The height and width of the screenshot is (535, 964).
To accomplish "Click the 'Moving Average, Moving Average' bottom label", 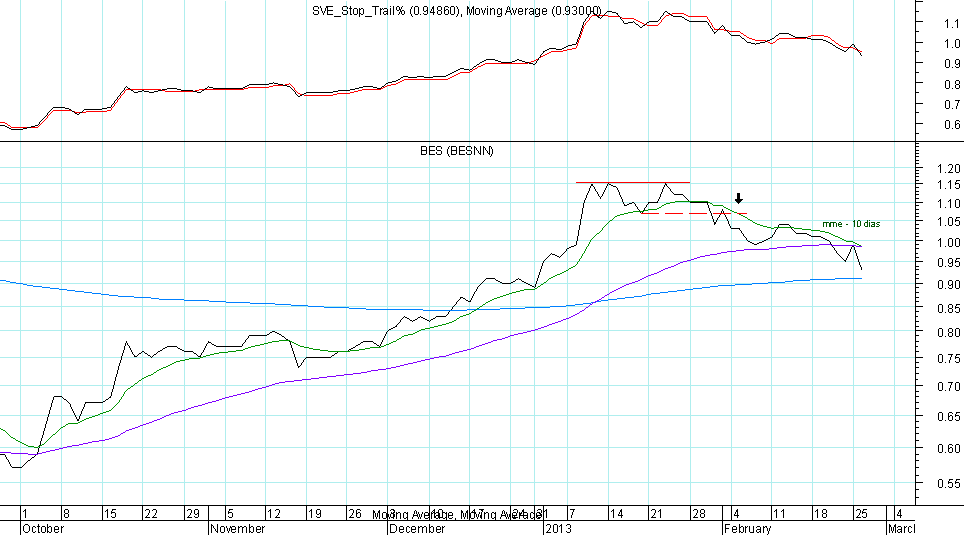I will coord(456,515).
